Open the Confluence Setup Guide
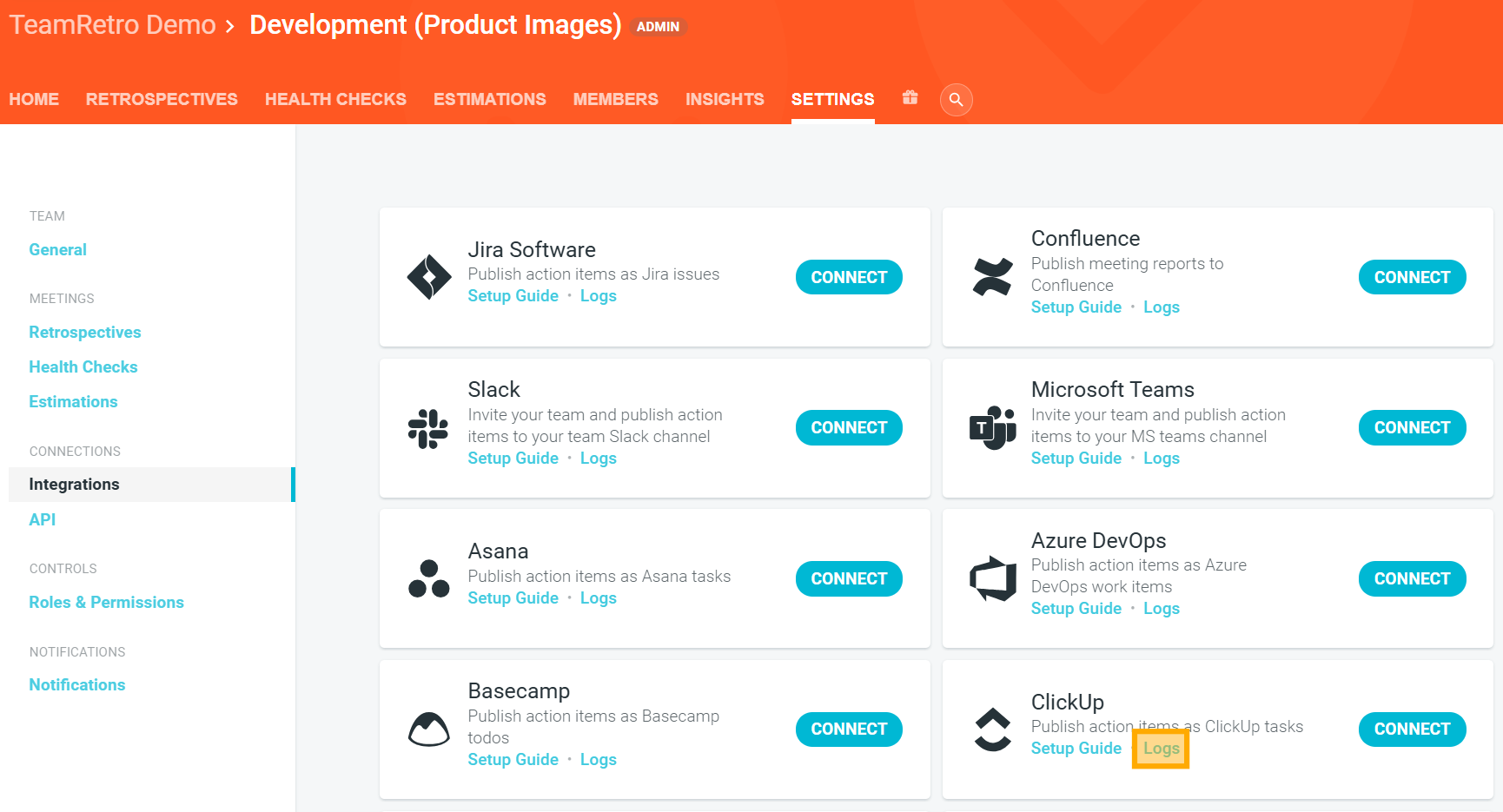Viewport: 1503px width, 812px height. click(x=1076, y=307)
